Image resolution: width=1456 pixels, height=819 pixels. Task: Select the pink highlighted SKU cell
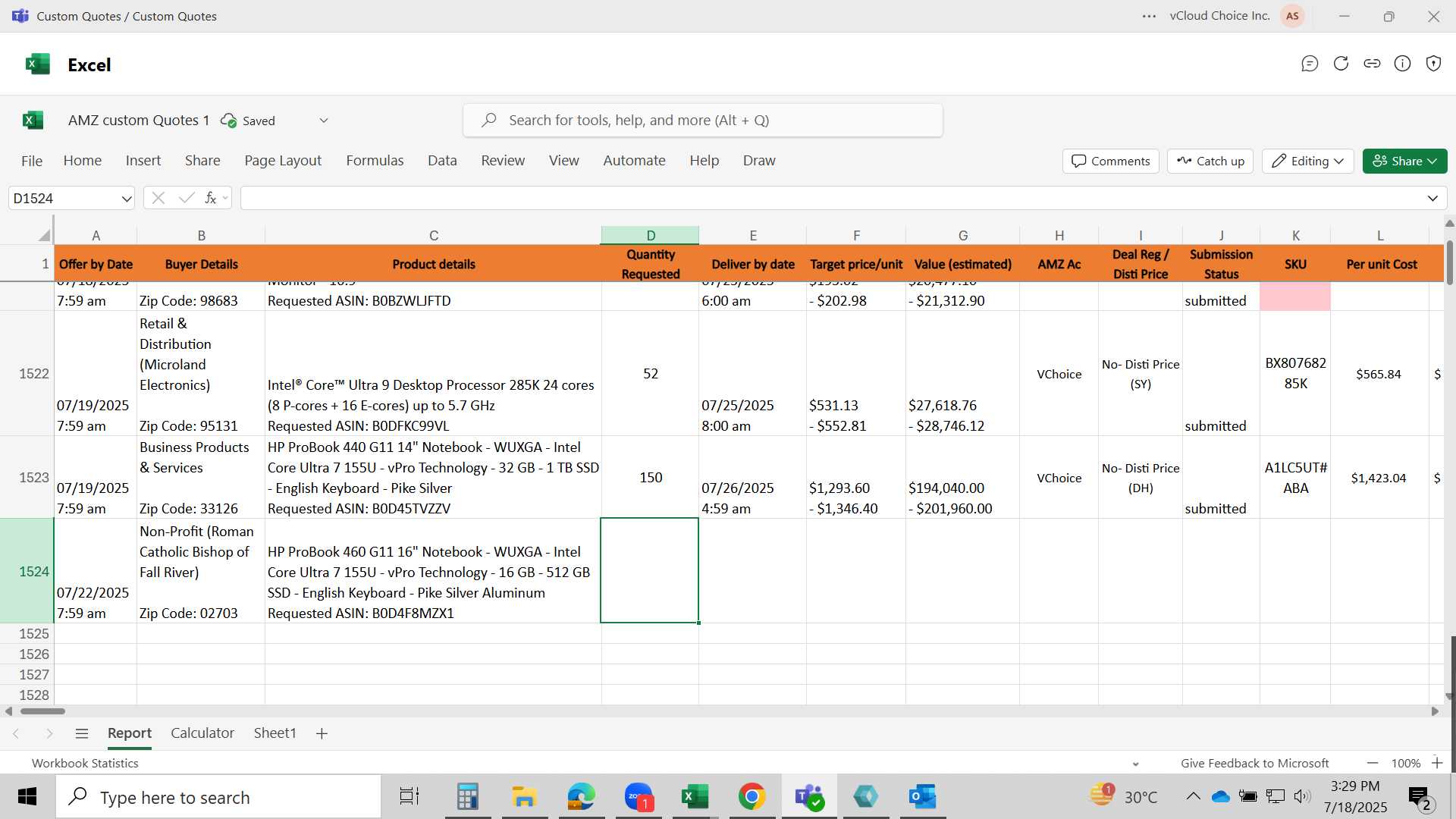[x=1295, y=297]
